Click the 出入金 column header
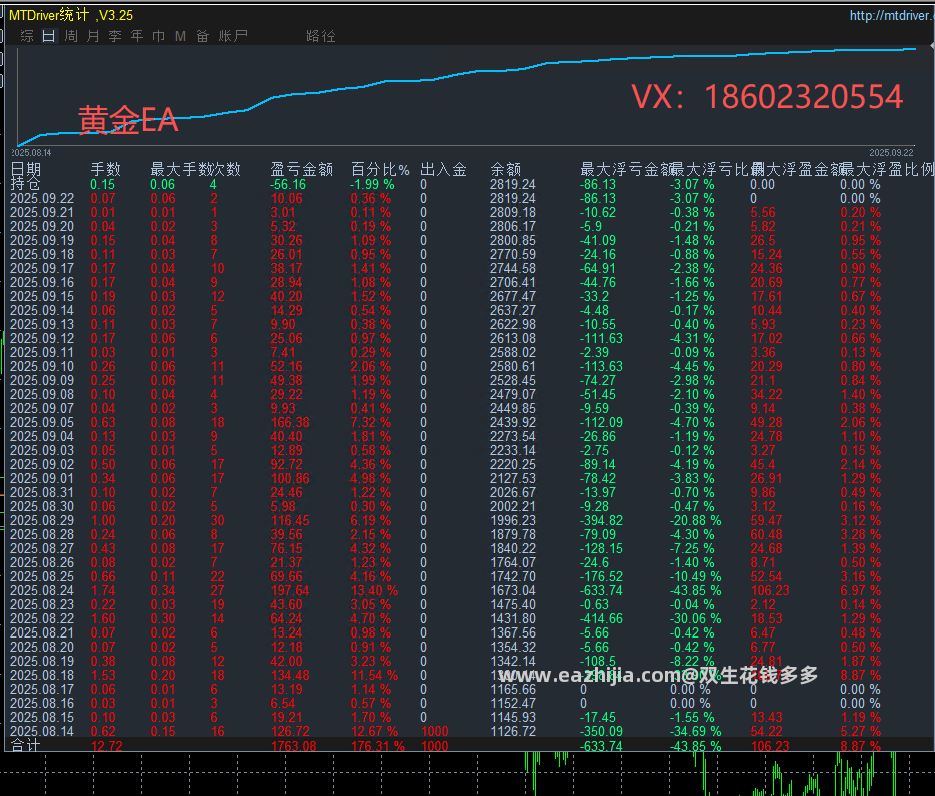Viewport: 935px width, 796px height. pos(443,169)
